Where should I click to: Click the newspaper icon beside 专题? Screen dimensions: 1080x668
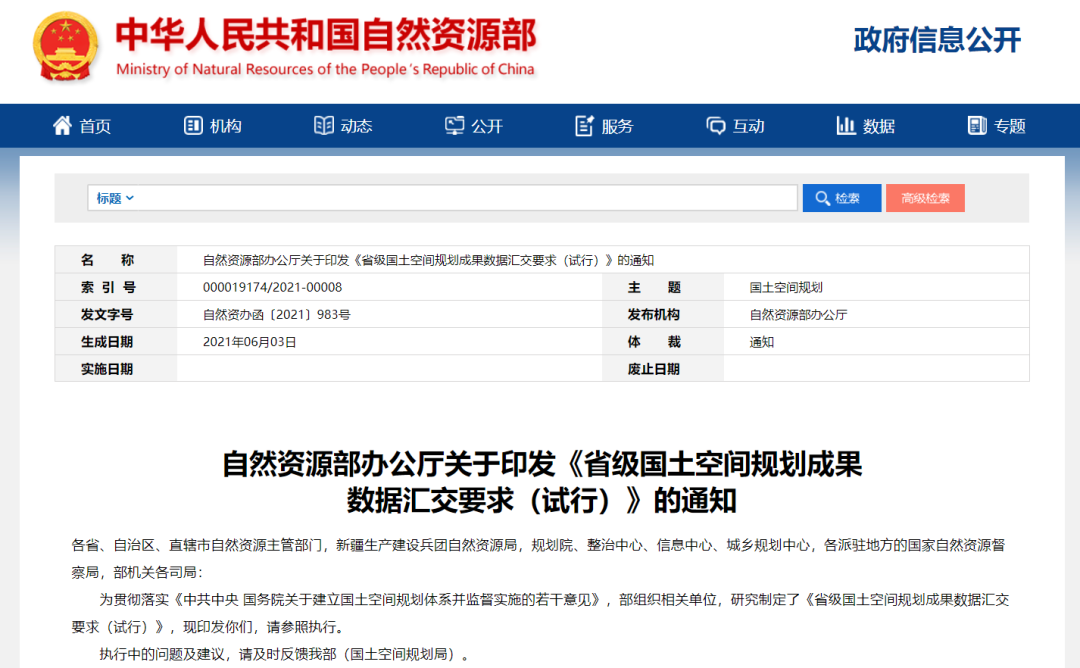click(977, 125)
